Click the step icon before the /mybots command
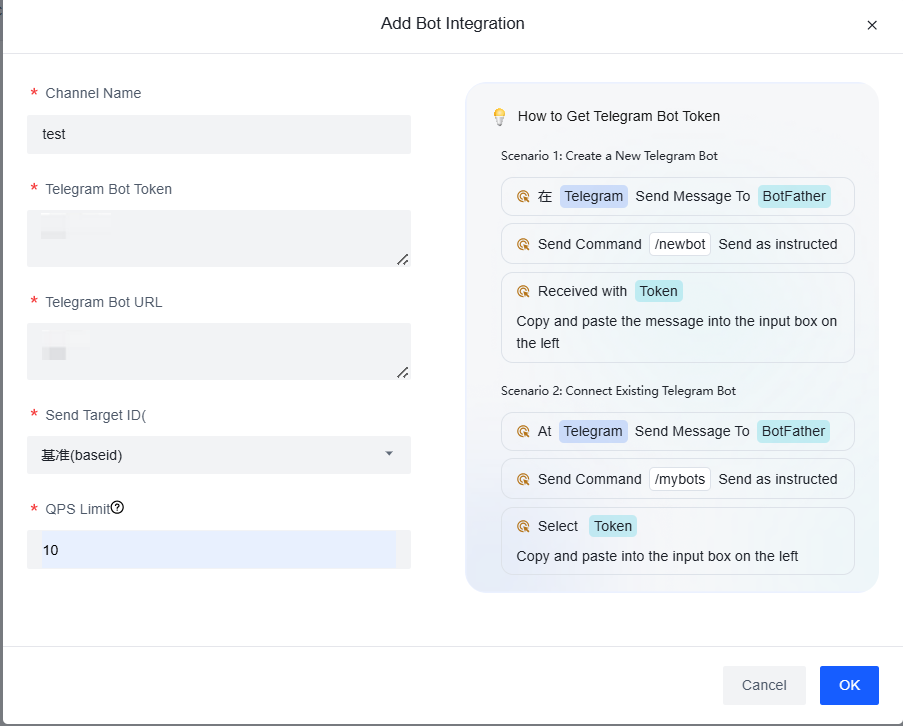Image resolution: width=903 pixels, height=726 pixels. 522,479
